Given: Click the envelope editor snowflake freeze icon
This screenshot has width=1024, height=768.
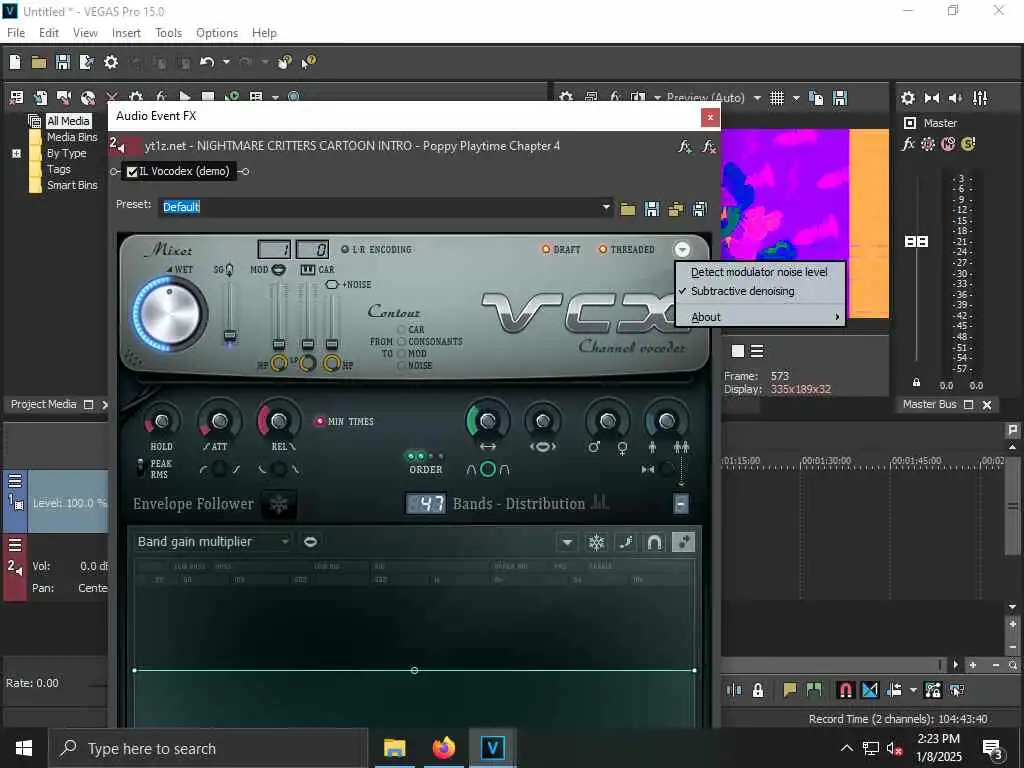Looking at the screenshot, I should click(596, 543).
